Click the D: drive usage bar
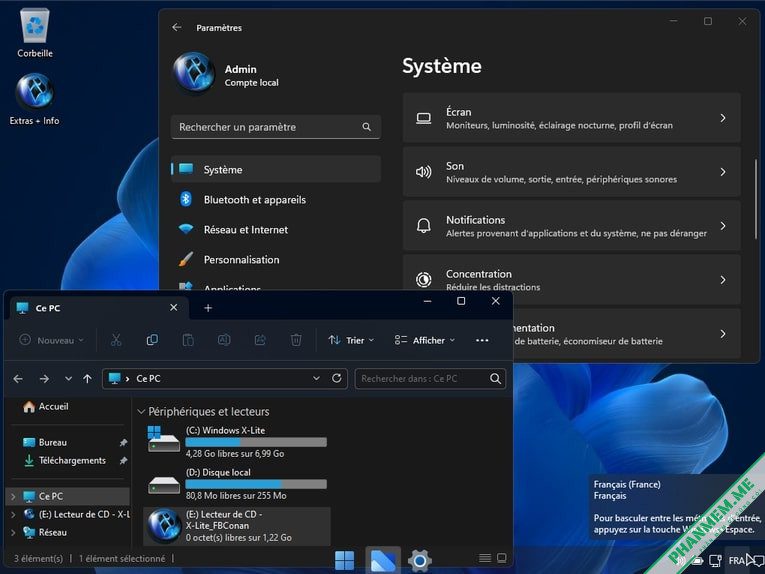This screenshot has height=574, width=765. (256, 484)
